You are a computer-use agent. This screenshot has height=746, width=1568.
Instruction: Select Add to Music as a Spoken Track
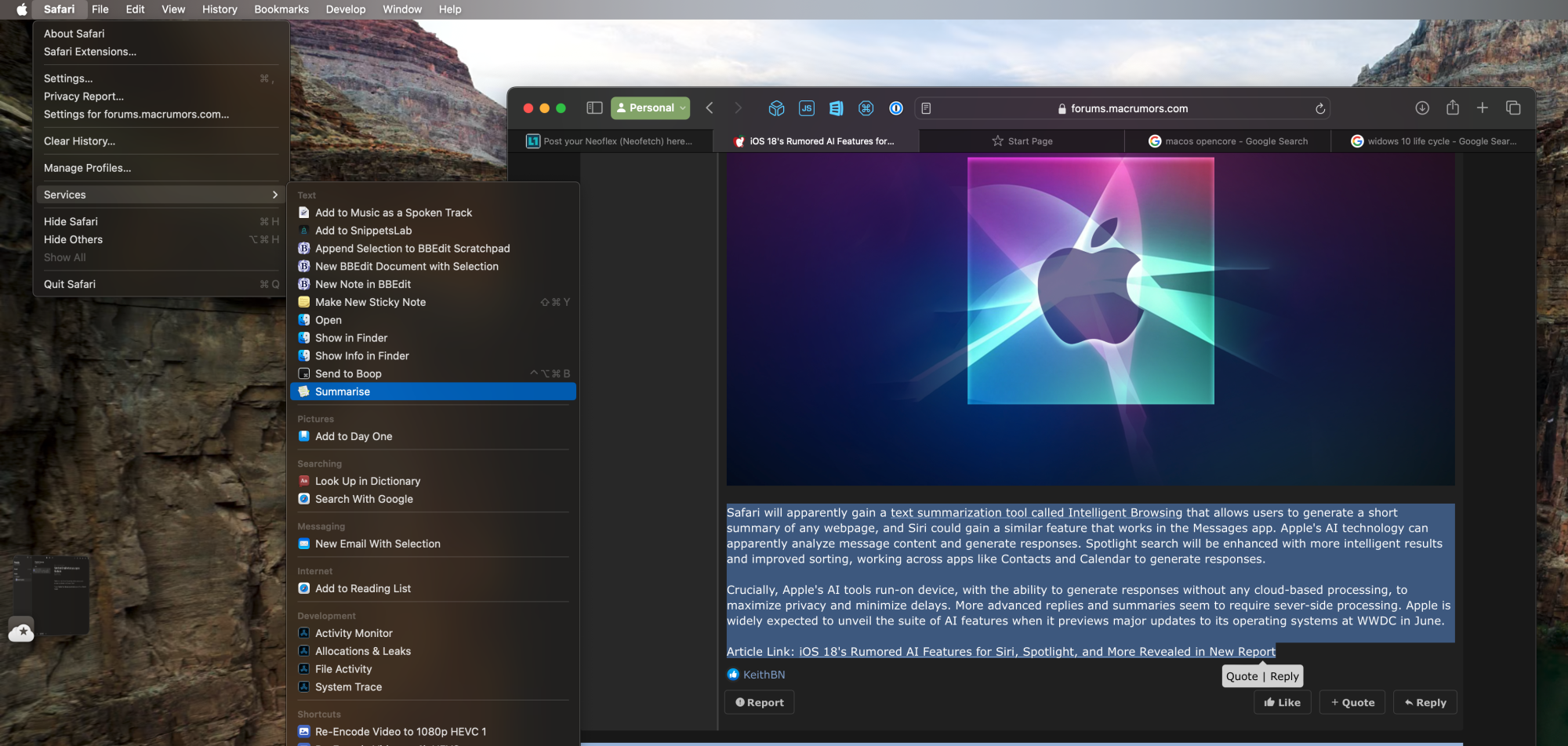pos(434,213)
